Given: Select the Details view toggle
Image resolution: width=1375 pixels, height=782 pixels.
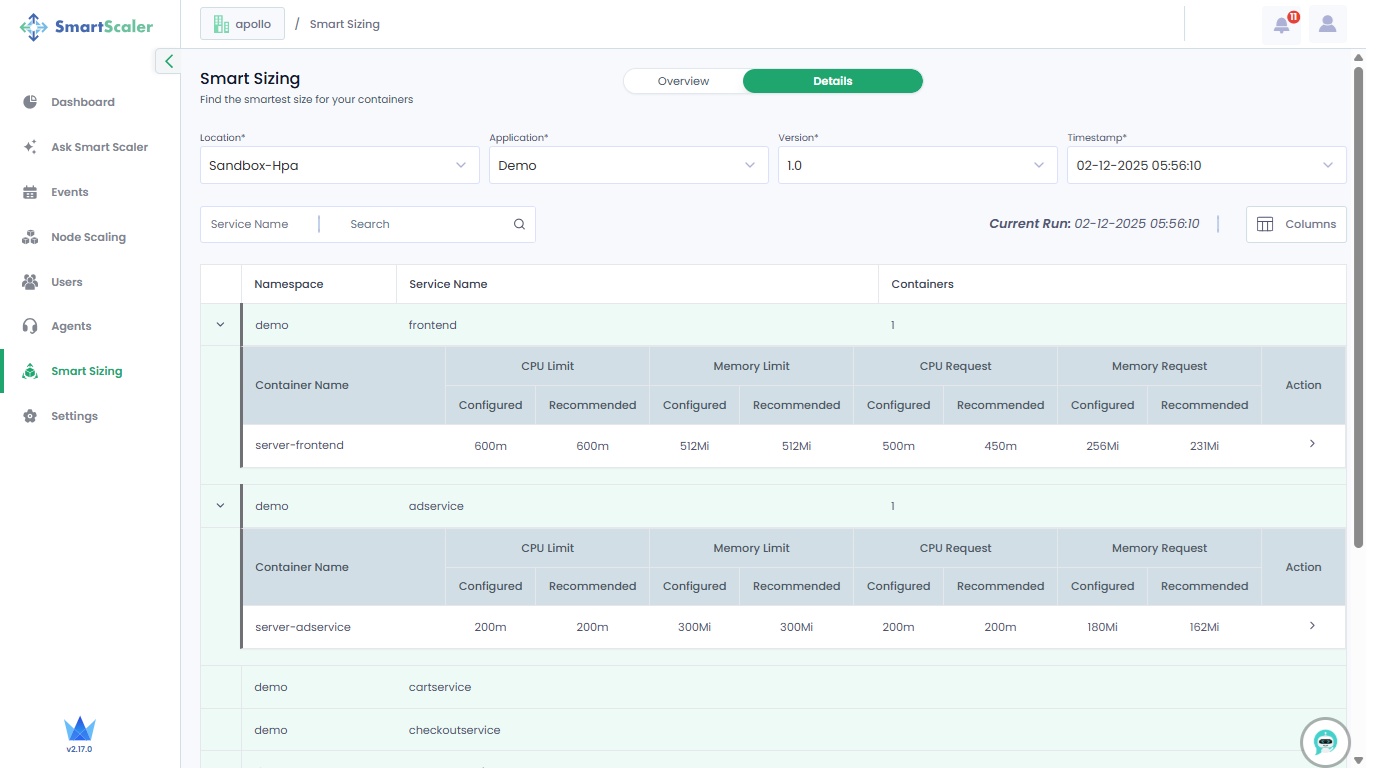Looking at the screenshot, I should (x=832, y=81).
